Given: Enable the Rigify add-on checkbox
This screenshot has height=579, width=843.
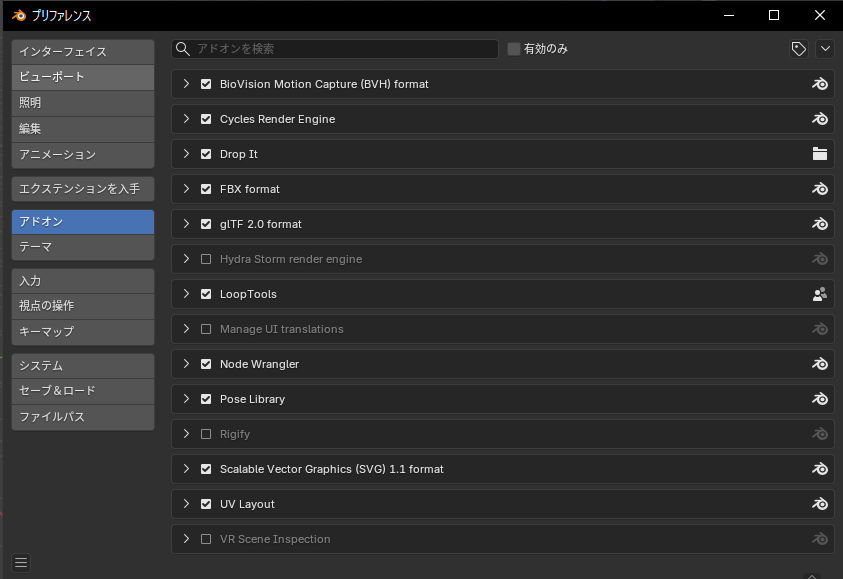Looking at the screenshot, I should 206,434.
